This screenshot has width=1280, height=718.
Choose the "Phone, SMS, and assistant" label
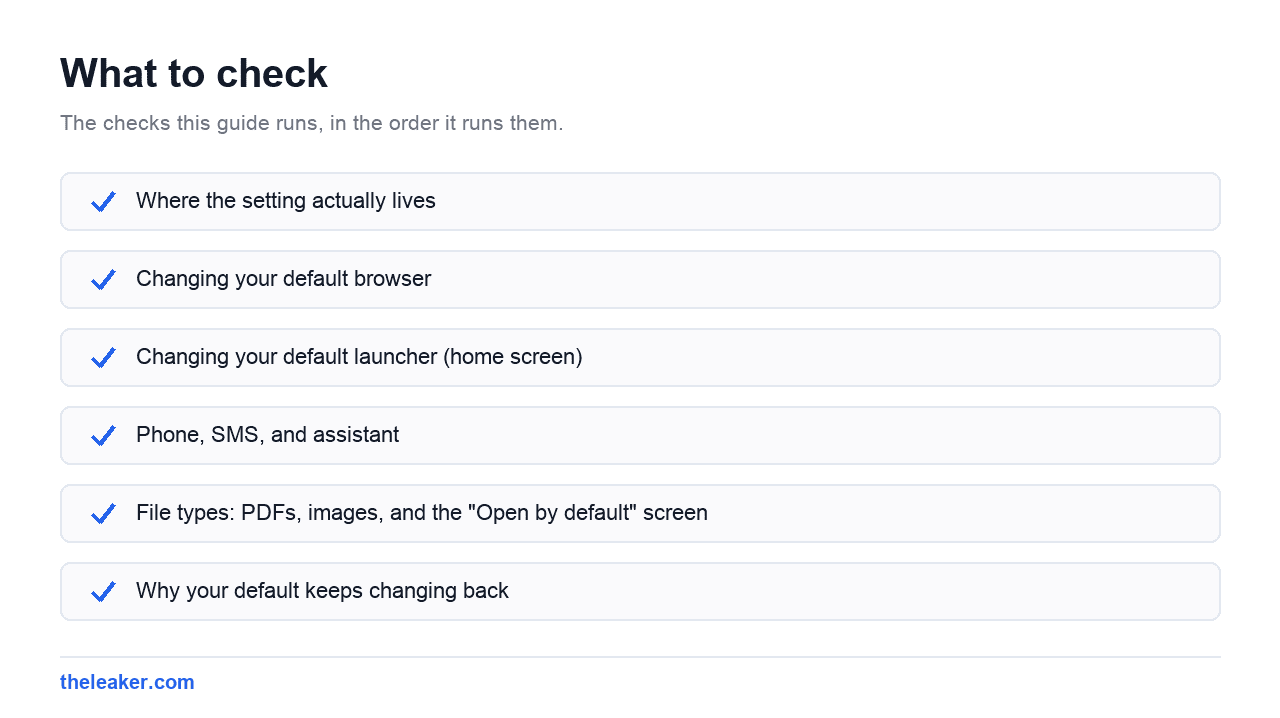pos(267,435)
